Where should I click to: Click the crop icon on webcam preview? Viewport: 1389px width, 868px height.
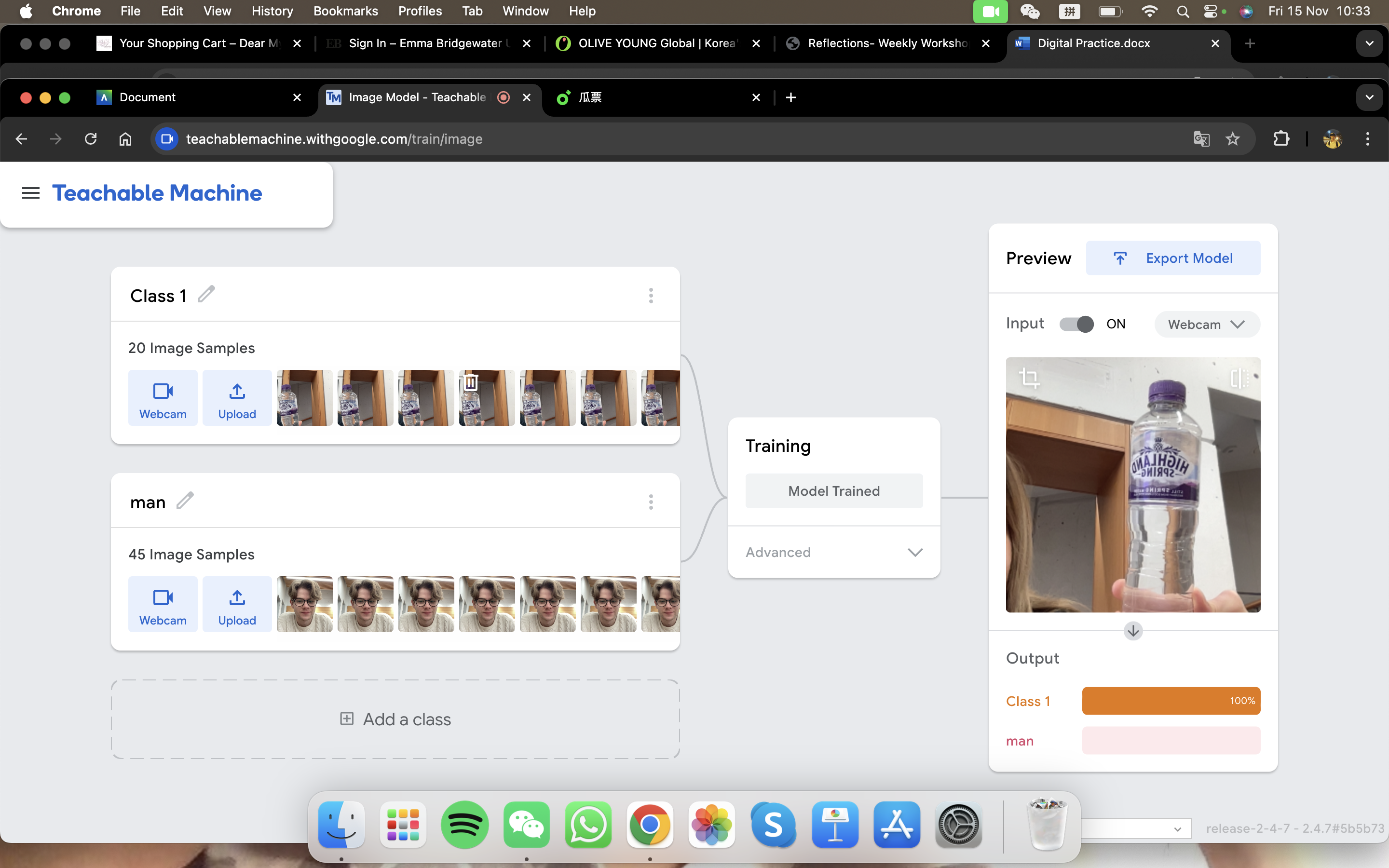[x=1029, y=379]
